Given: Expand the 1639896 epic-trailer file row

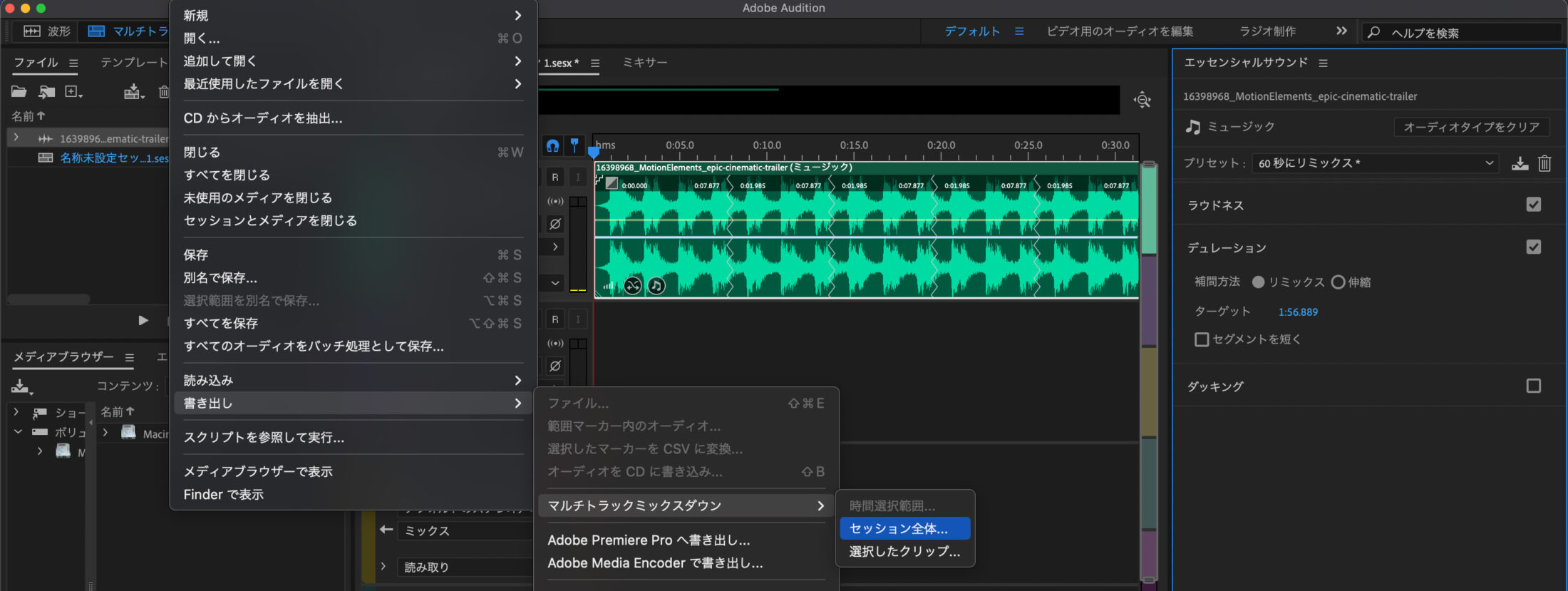Looking at the screenshot, I should tap(16, 138).
